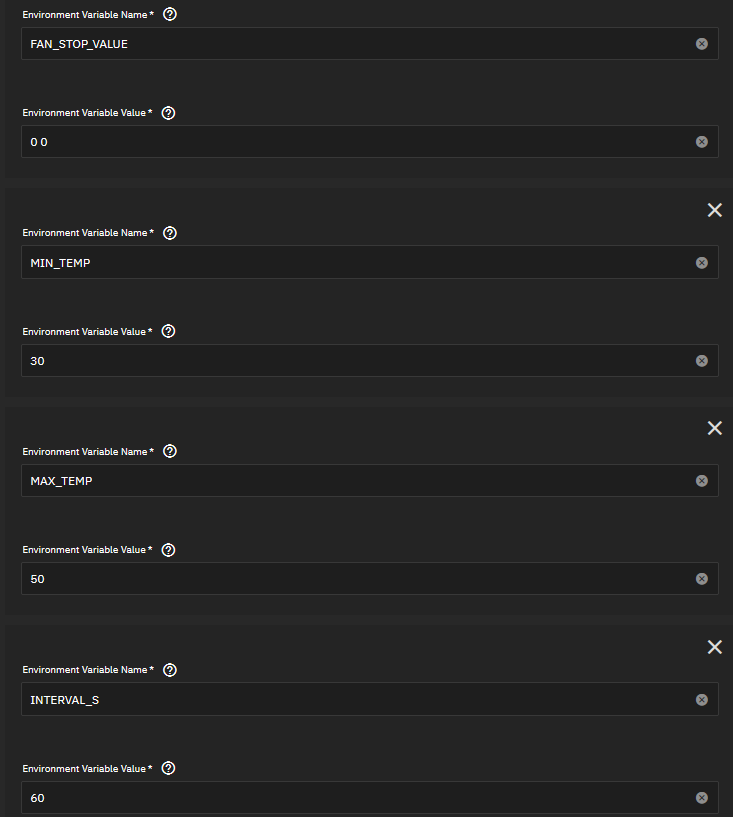This screenshot has width=733, height=817.
Task: Show help for INTERVAL_S variable value
Action: coord(168,768)
